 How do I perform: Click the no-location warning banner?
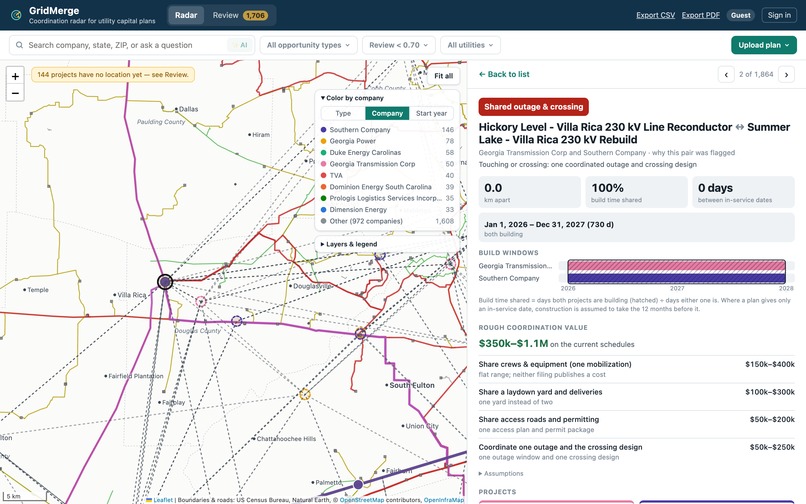click(x=113, y=75)
